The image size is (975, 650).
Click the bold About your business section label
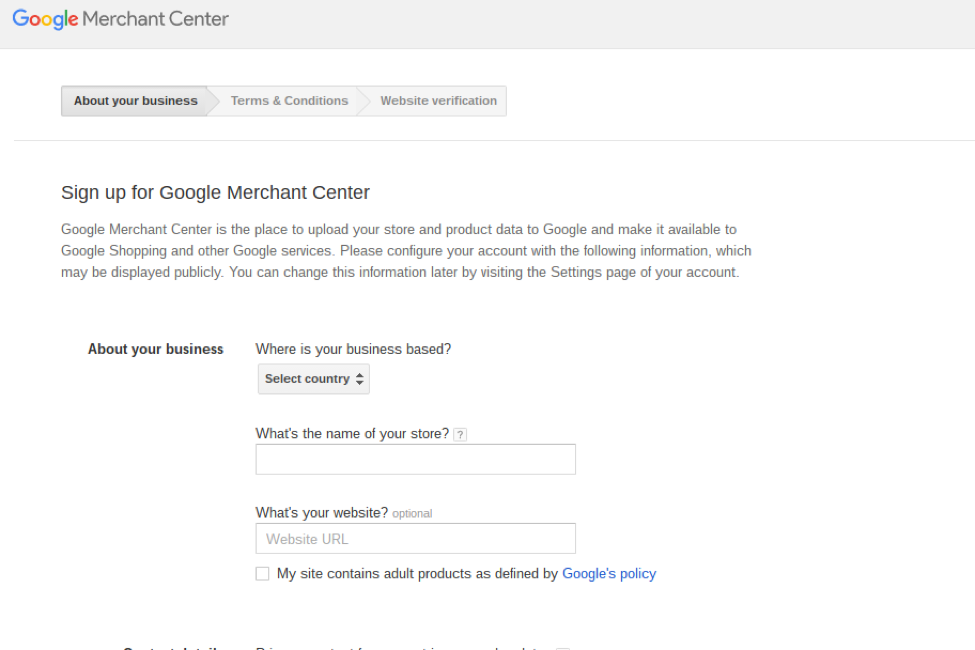pyautogui.click(x=156, y=349)
